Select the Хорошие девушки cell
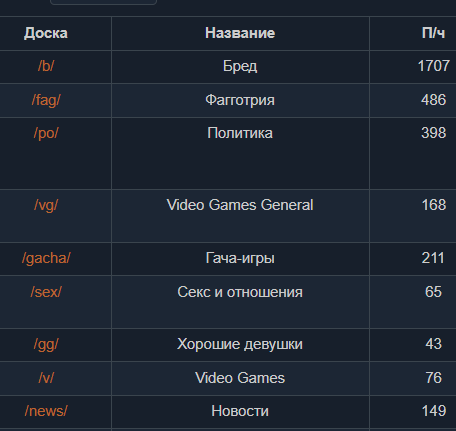 pos(240,344)
